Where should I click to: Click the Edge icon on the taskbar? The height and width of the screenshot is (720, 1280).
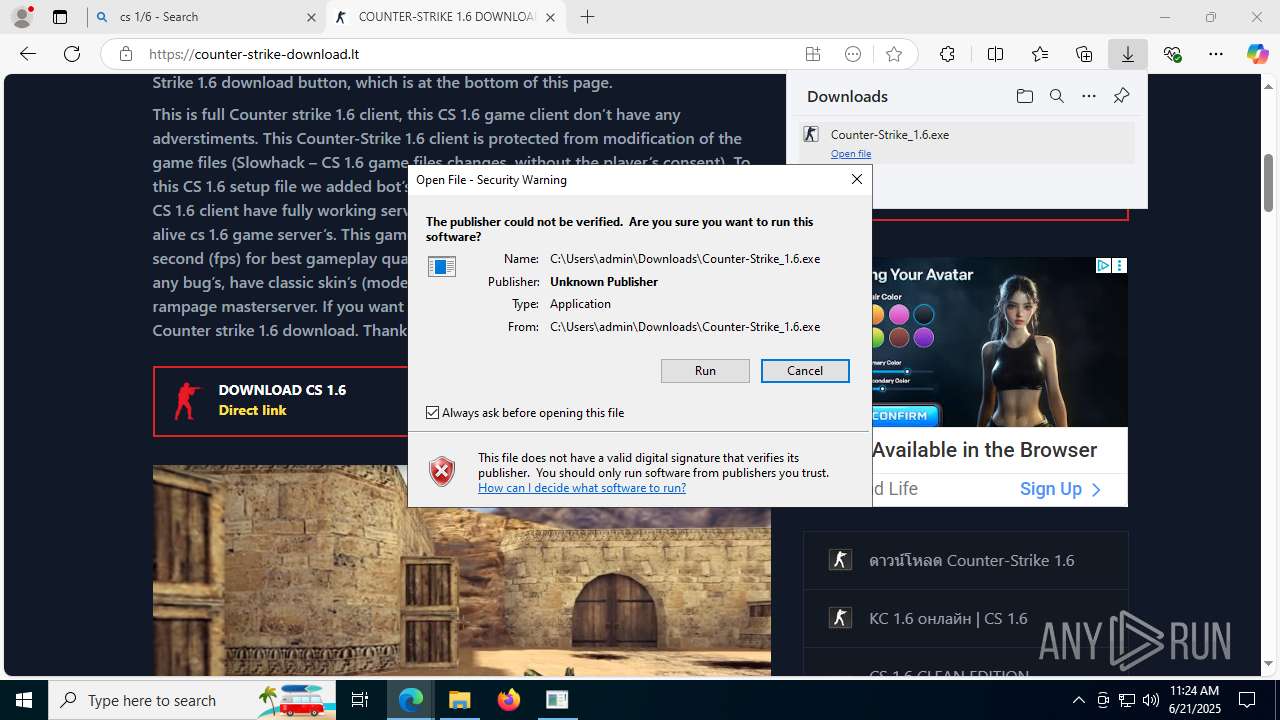click(x=411, y=700)
